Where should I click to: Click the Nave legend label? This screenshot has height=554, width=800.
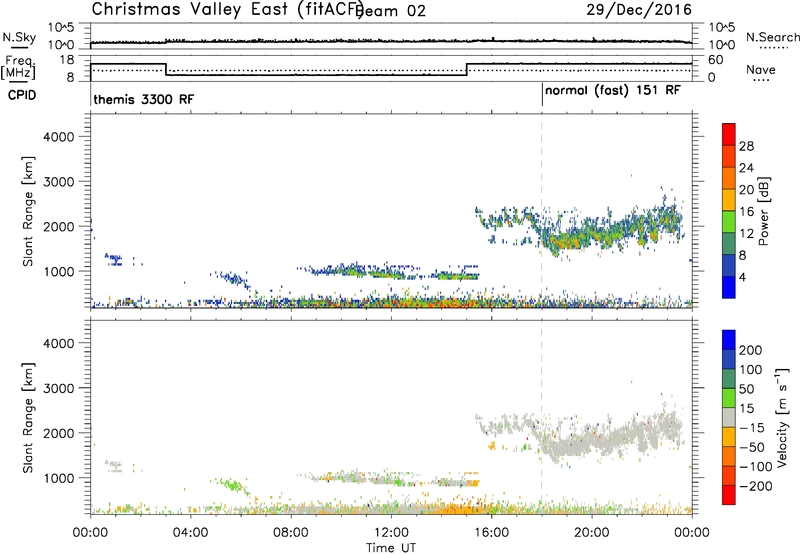click(761, 70)
